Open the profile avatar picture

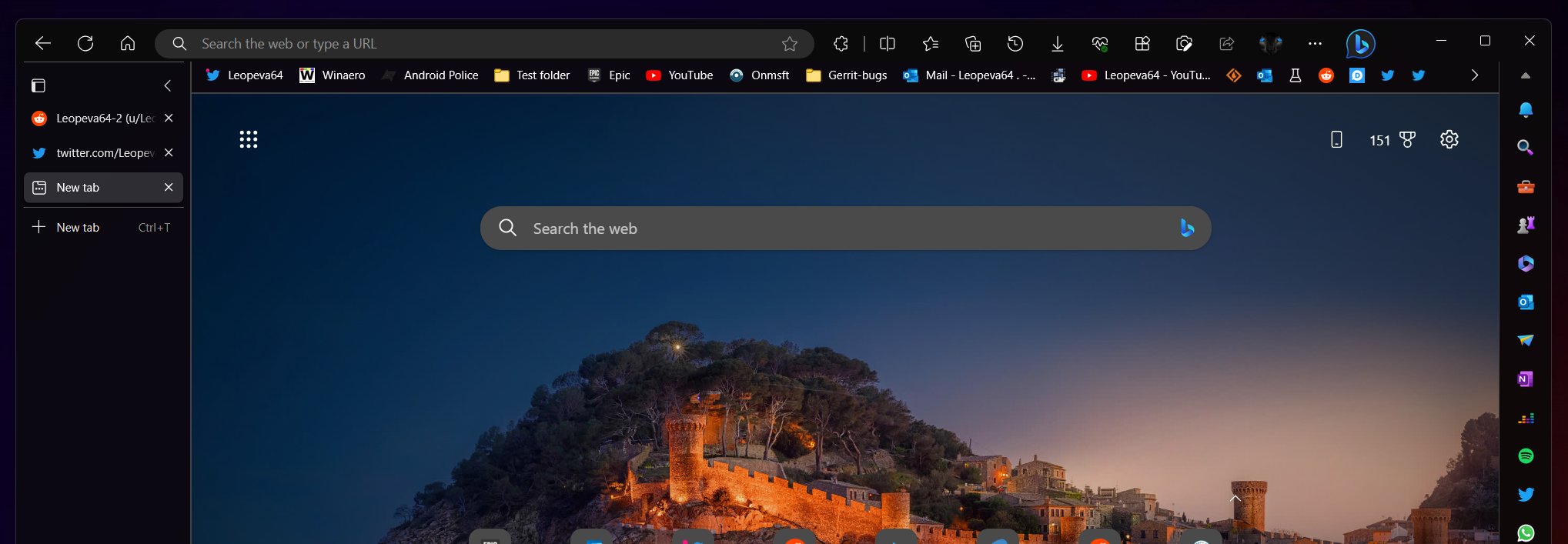[1271, 44]
